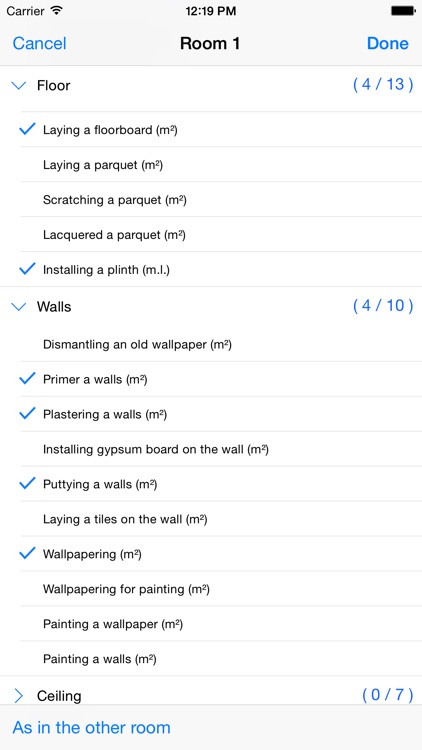Tap the Walls count (4 / 10)

(x=383, y=306)
